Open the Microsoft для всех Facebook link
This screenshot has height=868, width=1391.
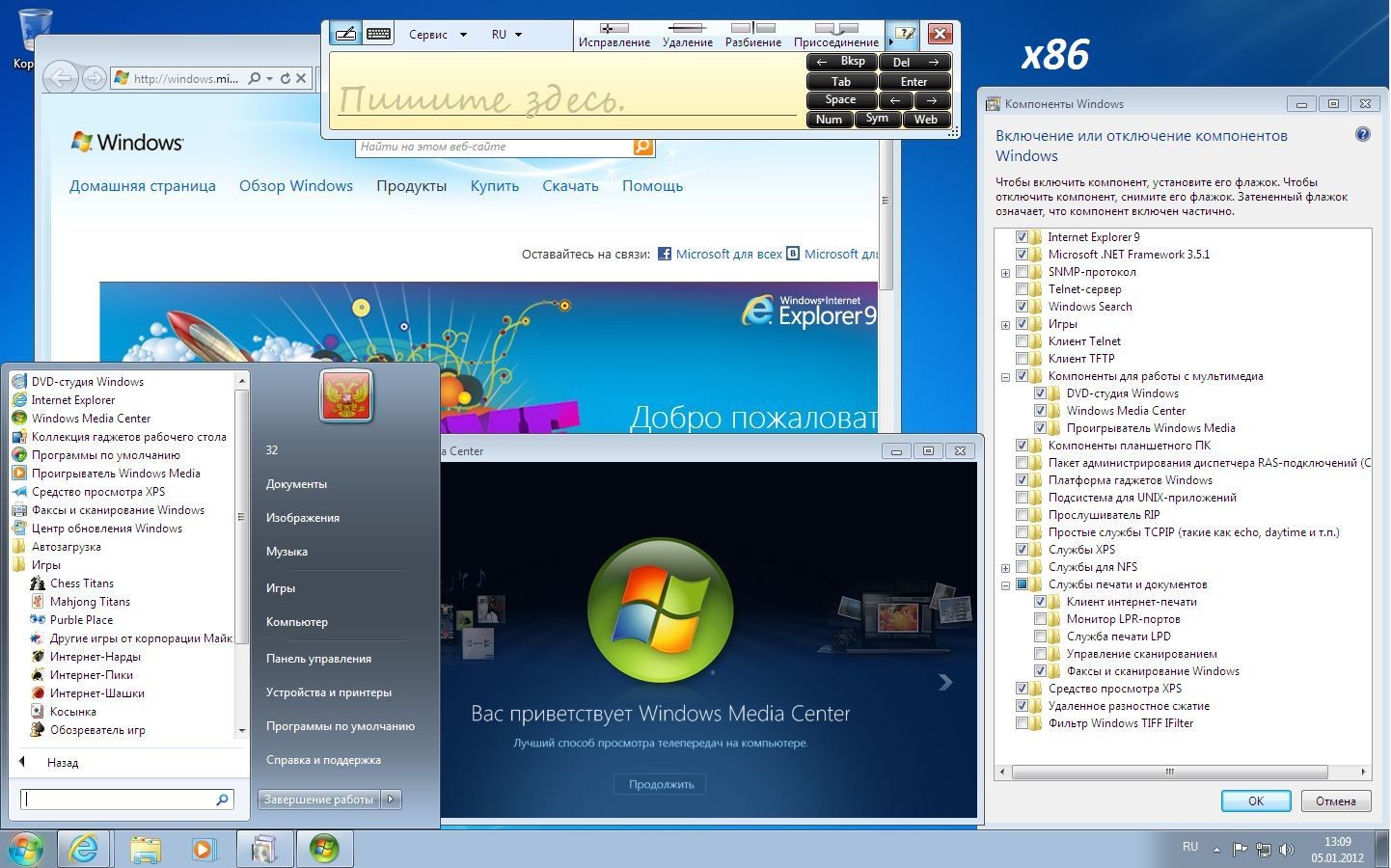(720, 255)
